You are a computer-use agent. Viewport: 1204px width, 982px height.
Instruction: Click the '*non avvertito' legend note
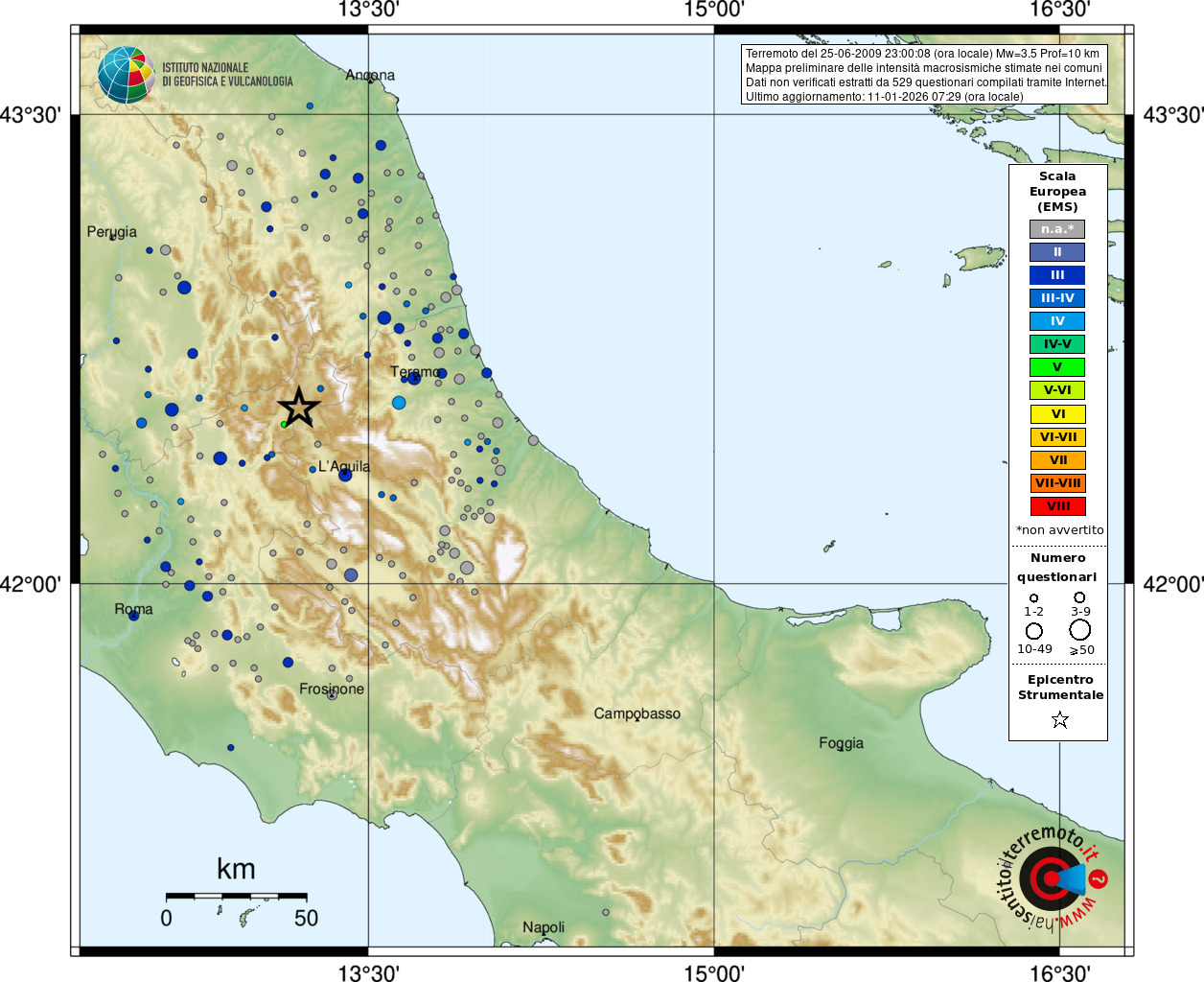pyautogui.click(x=1059, y=530)
